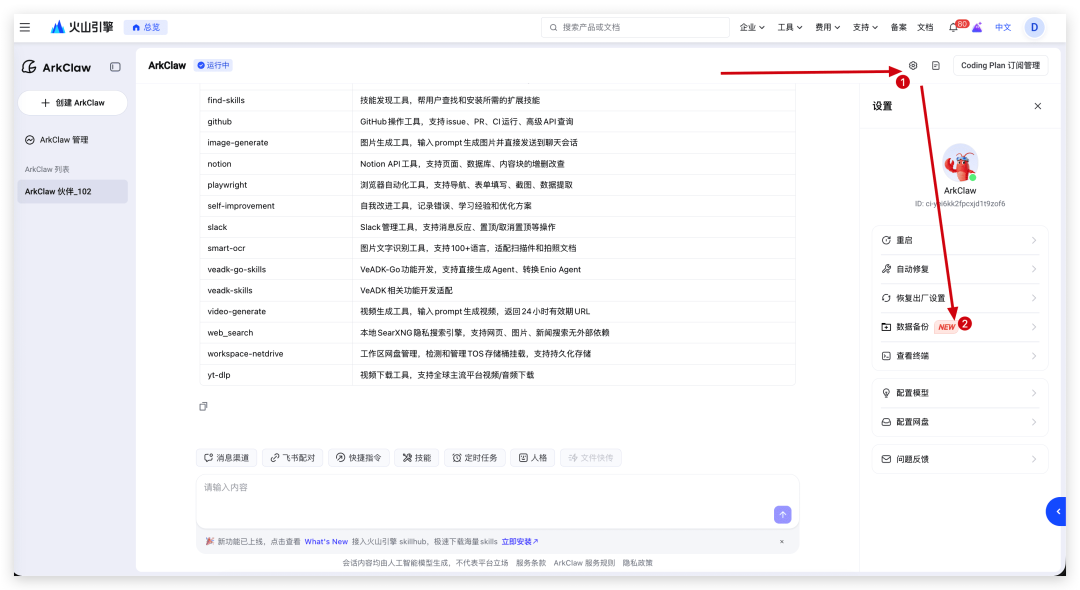This screenshot has width=1080, height=590.
Task: Expand the 企业 dropdown menu
Action: (x=752, y=27)
